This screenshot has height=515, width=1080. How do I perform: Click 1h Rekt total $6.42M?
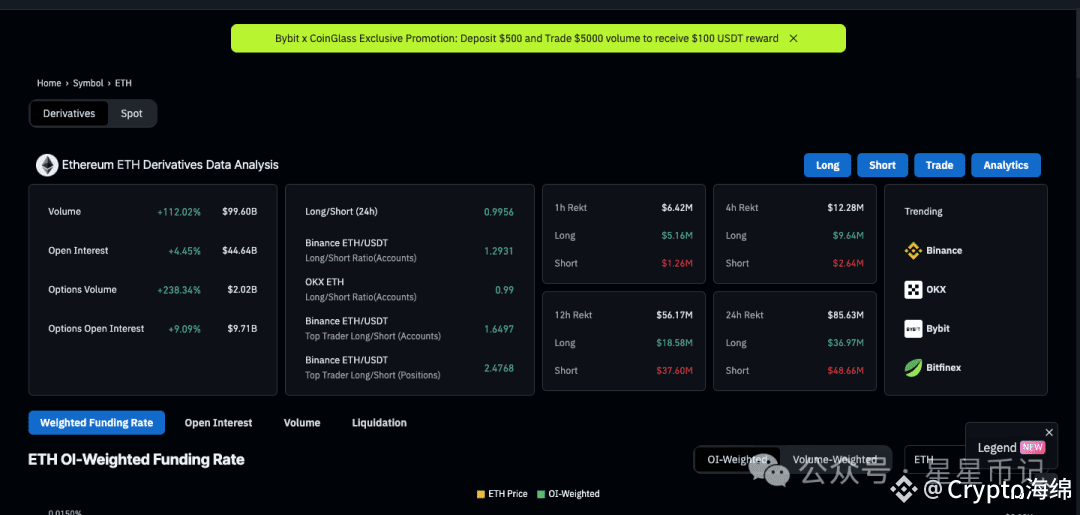point(676,207)
